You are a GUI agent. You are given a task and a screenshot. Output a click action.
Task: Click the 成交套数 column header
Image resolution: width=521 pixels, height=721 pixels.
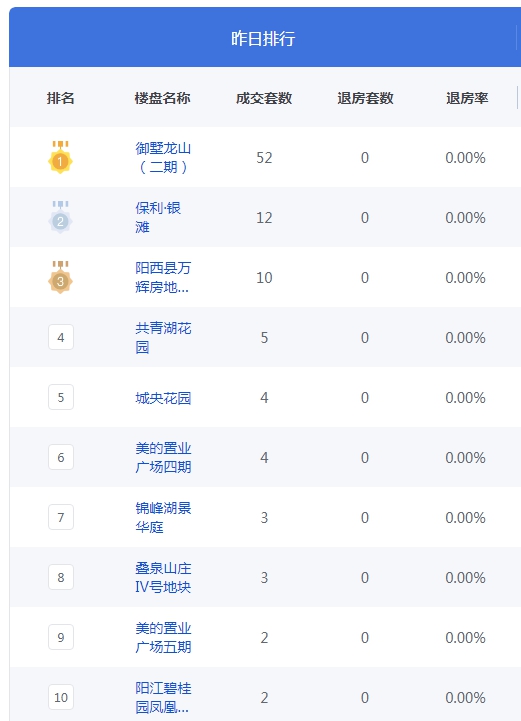(x=264, y=98)
